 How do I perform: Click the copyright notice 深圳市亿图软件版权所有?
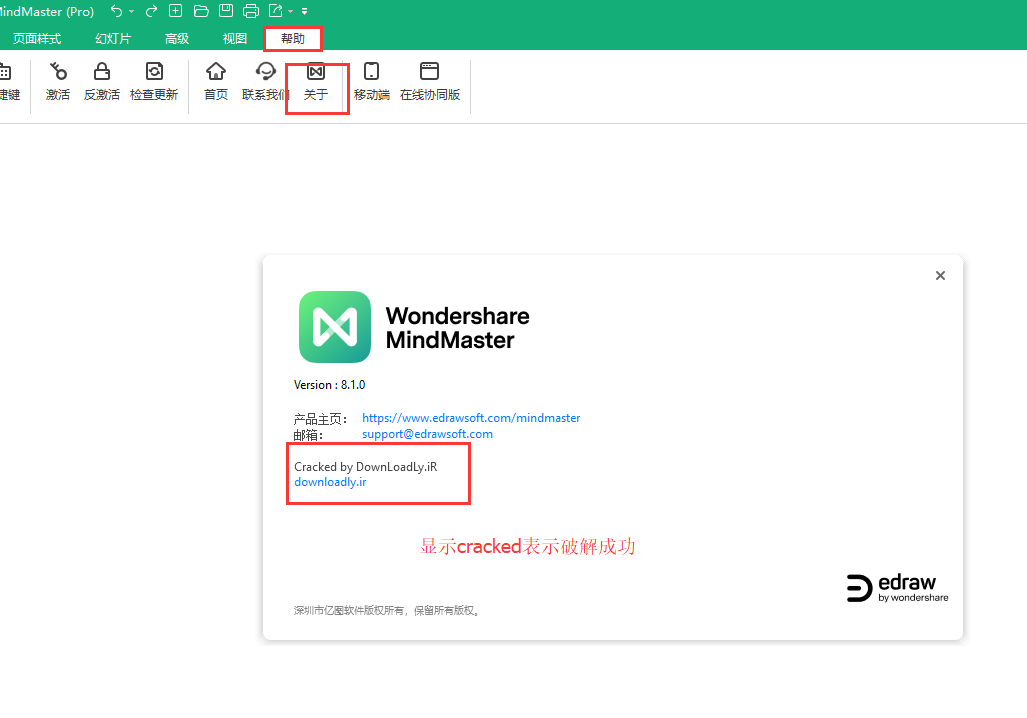tap(386, 611)
